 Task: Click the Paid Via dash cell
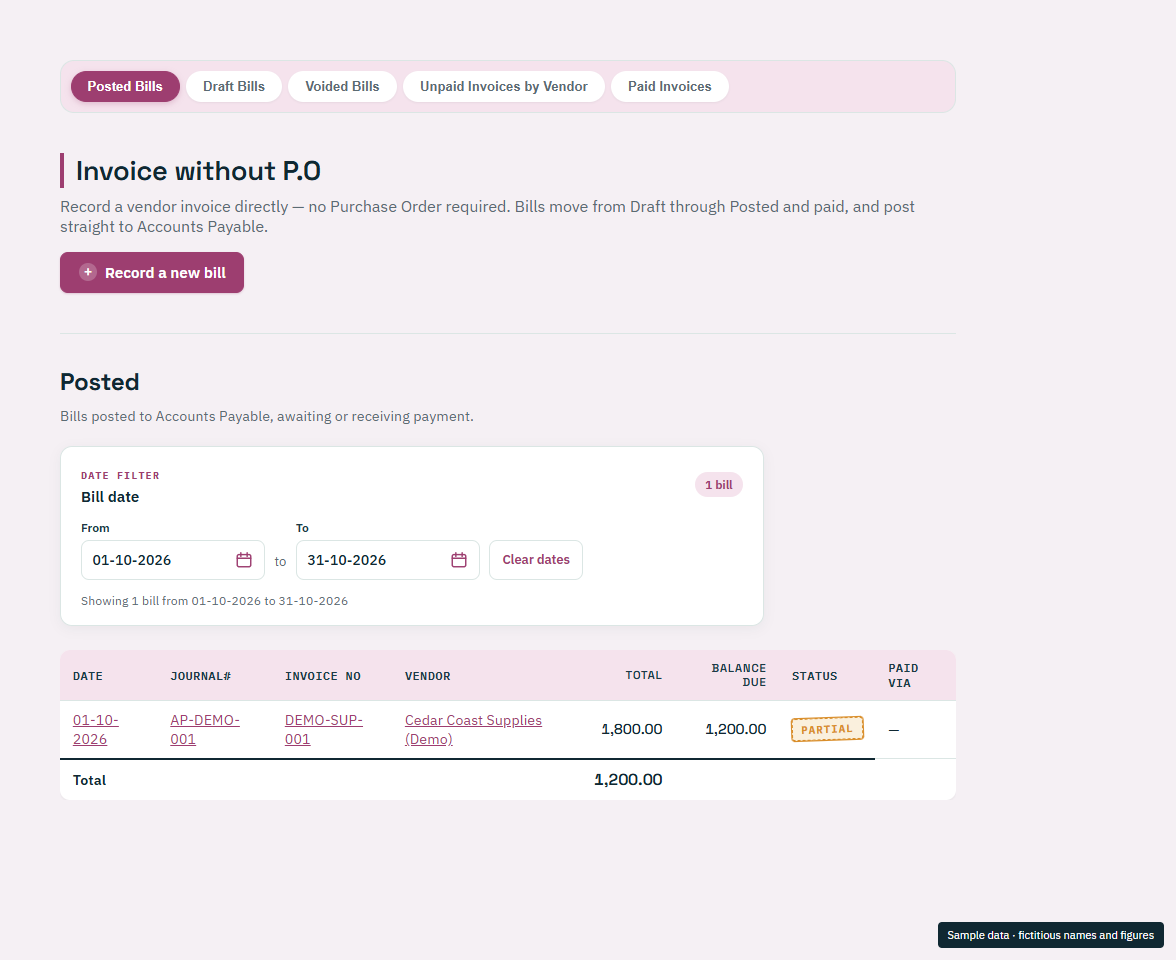tap(894, 730)
